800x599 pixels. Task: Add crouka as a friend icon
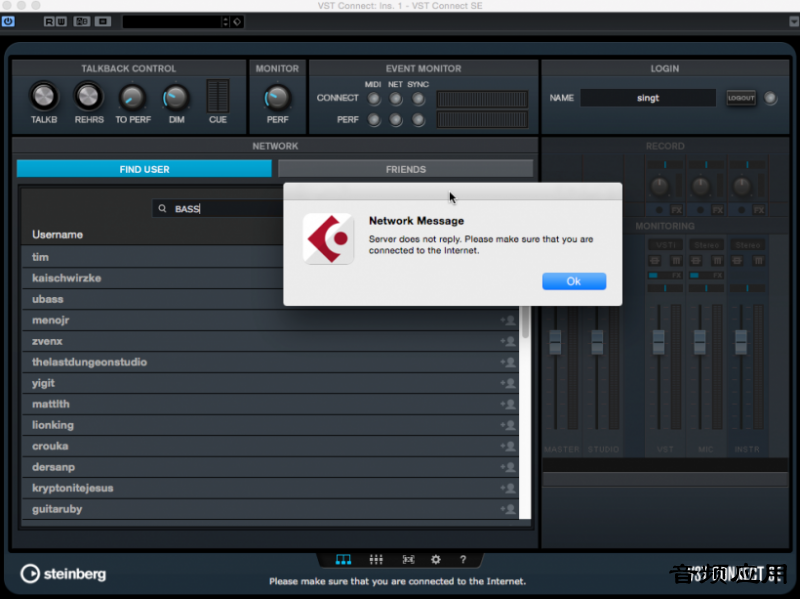(x=508, y=445)
